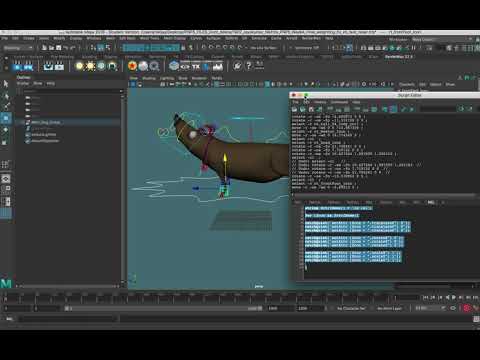The width and height of the screenshot is (480, 360).
Task: Toggle first select camera icon in viewport toolbar
Action: coord(133,84)
